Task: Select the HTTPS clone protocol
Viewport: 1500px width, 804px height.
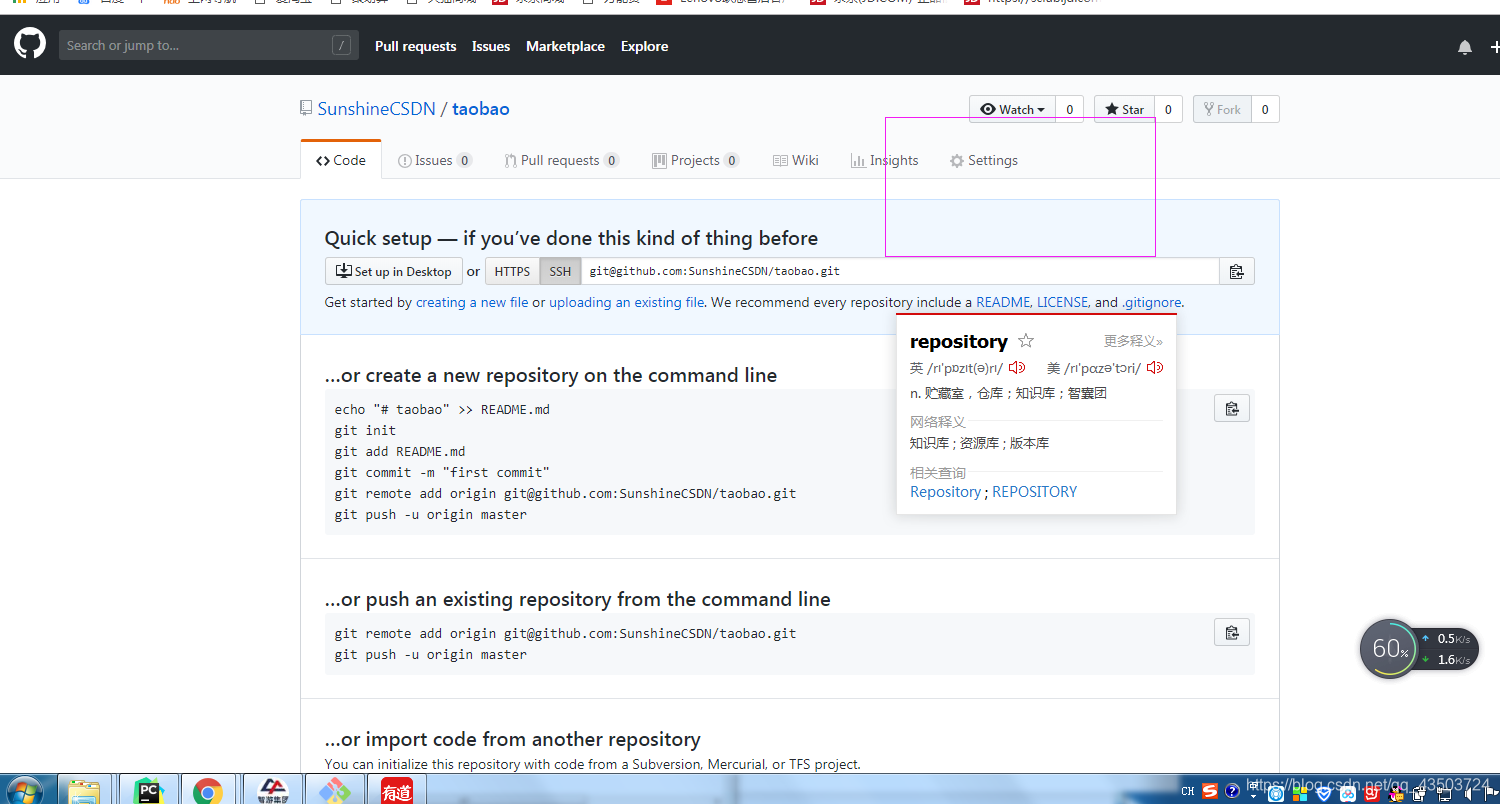Action: (x=512, y=271)
